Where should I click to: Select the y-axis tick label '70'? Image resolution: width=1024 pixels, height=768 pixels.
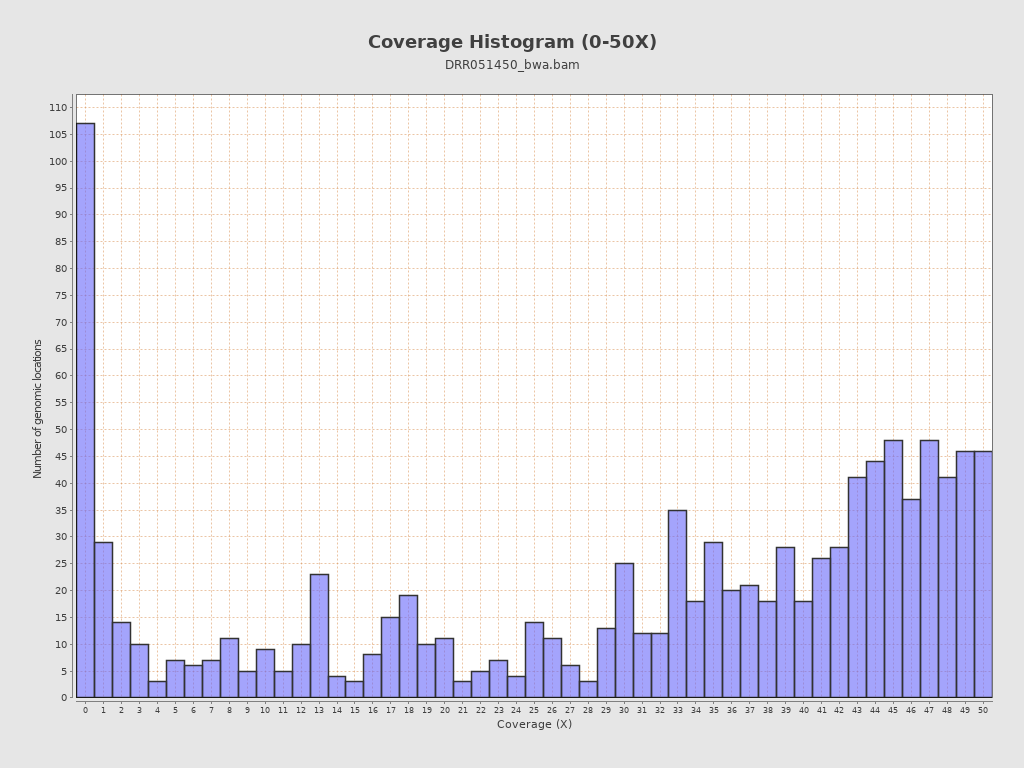coord(61,323)
